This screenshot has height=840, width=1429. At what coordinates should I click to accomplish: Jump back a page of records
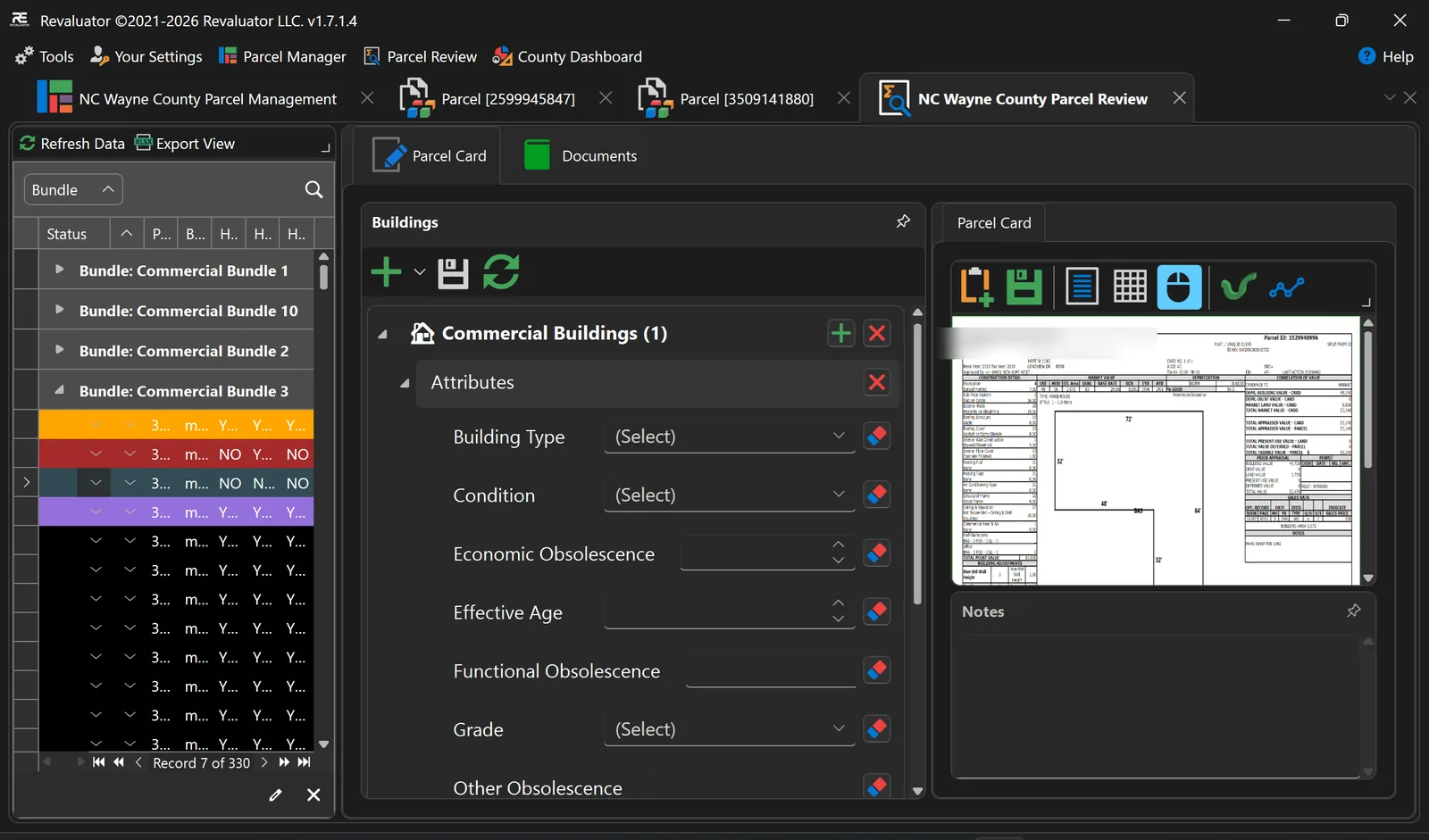click(119, 762)
